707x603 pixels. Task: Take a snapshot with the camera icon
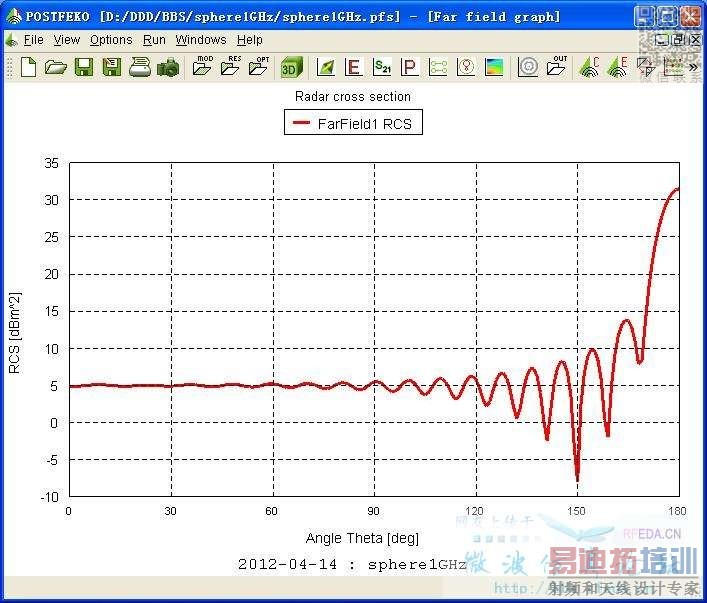168,68
